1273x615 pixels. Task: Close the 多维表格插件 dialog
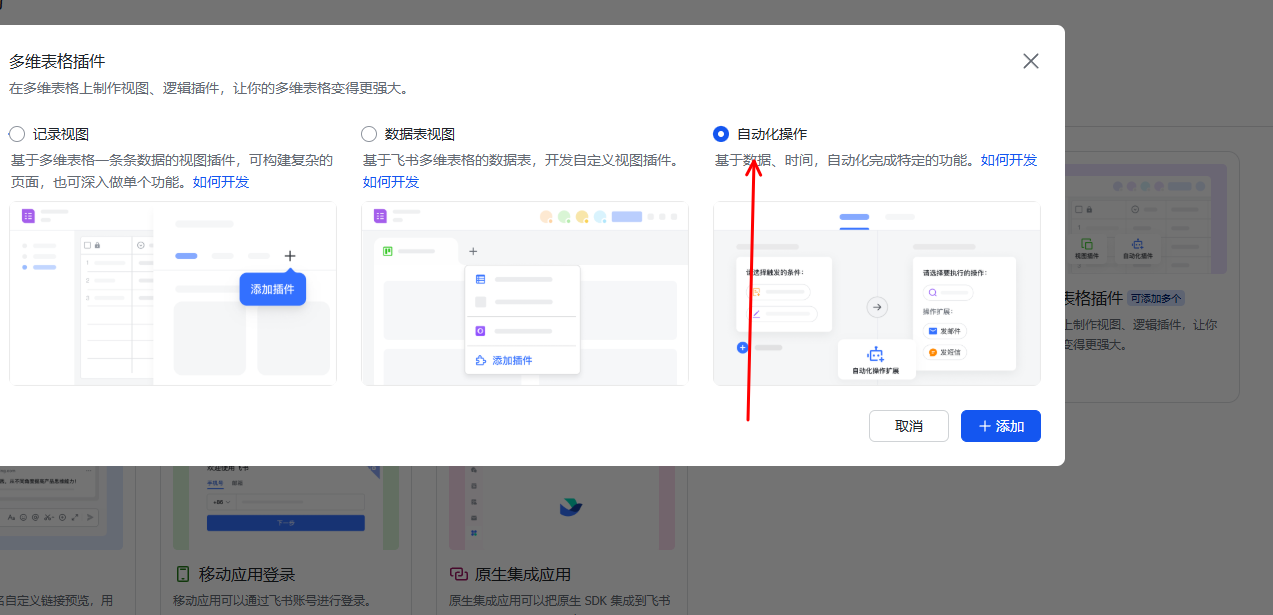tap(1031, 61)
